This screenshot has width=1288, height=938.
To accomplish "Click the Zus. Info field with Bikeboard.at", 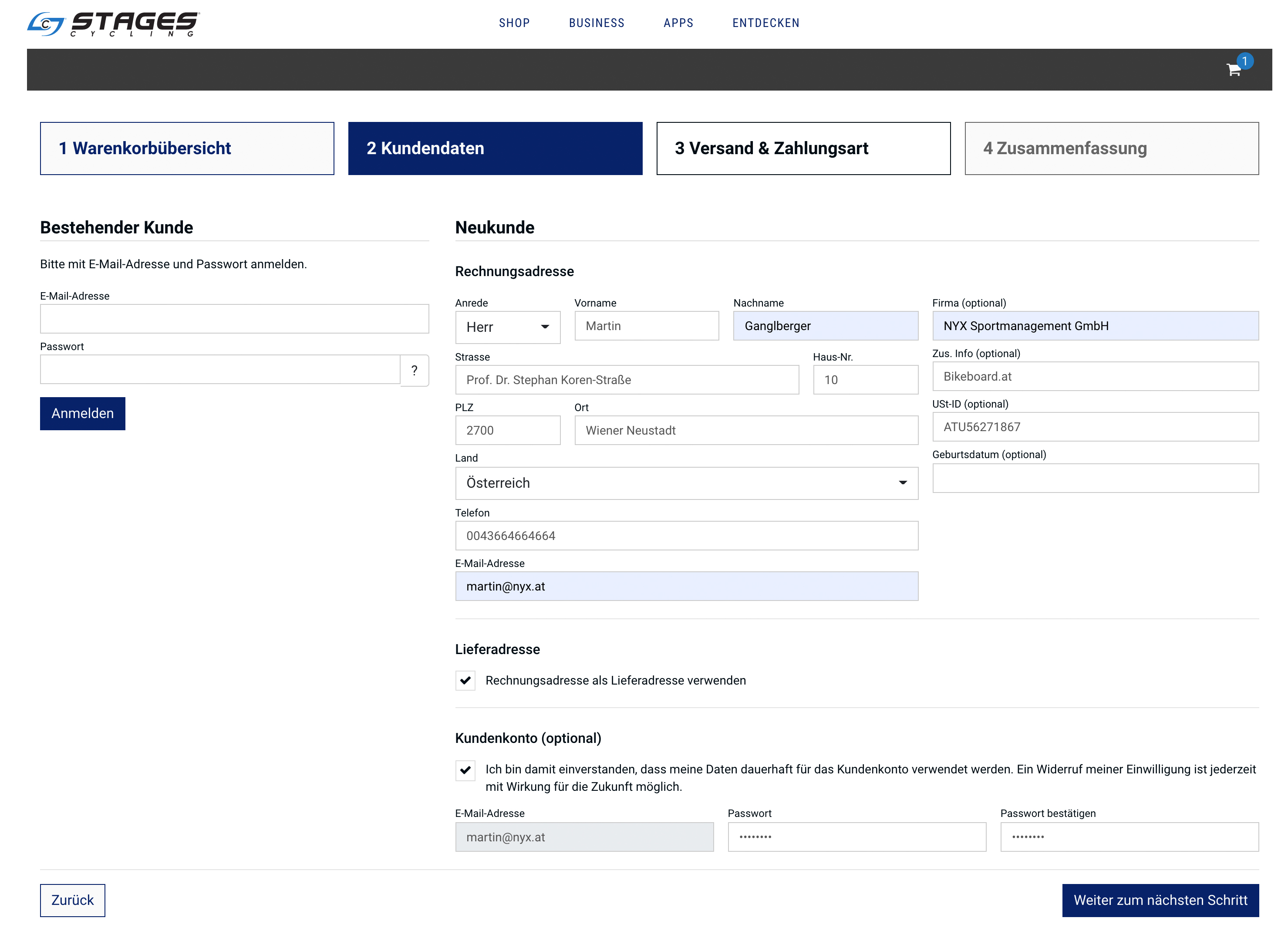I will coord(1095,376).
